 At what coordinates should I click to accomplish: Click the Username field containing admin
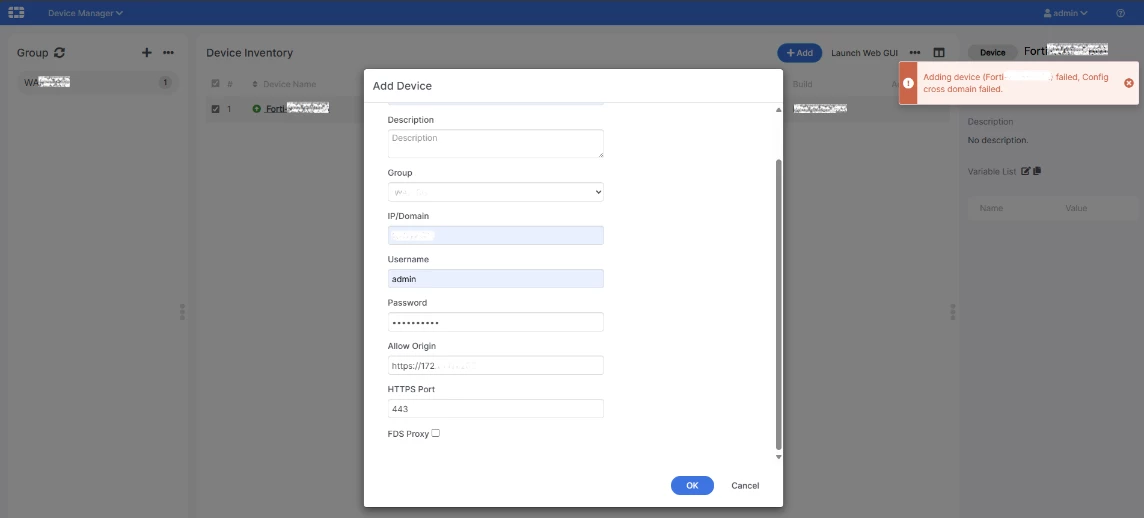(495, 279)
